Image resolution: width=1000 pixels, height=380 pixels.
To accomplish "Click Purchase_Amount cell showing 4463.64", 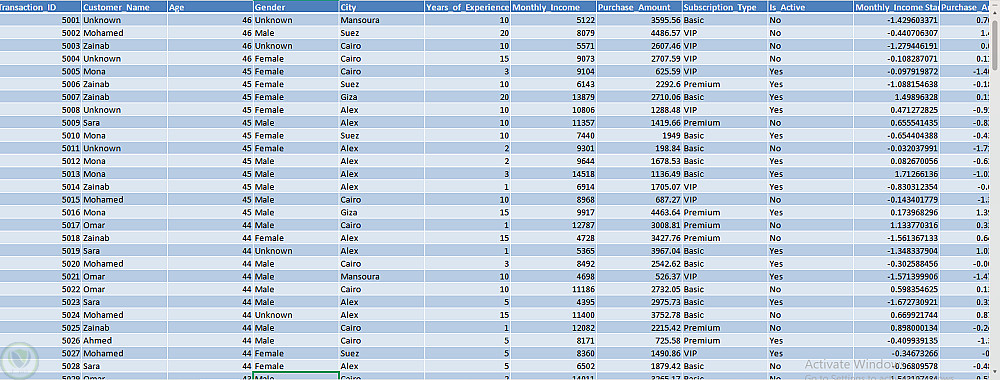I will 638,212.
